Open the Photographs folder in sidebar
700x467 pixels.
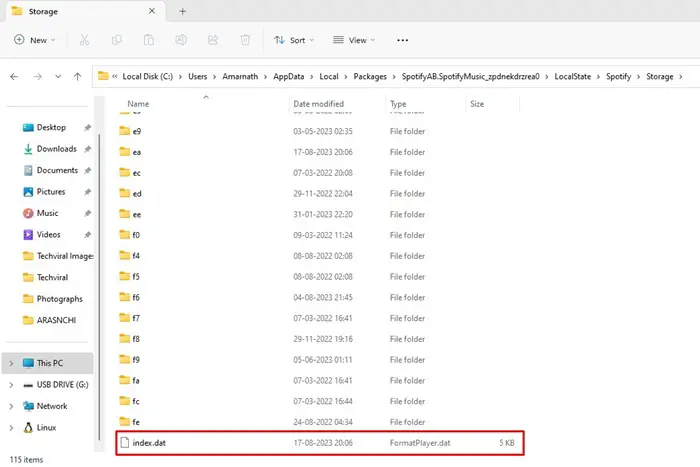click(53, 299)
